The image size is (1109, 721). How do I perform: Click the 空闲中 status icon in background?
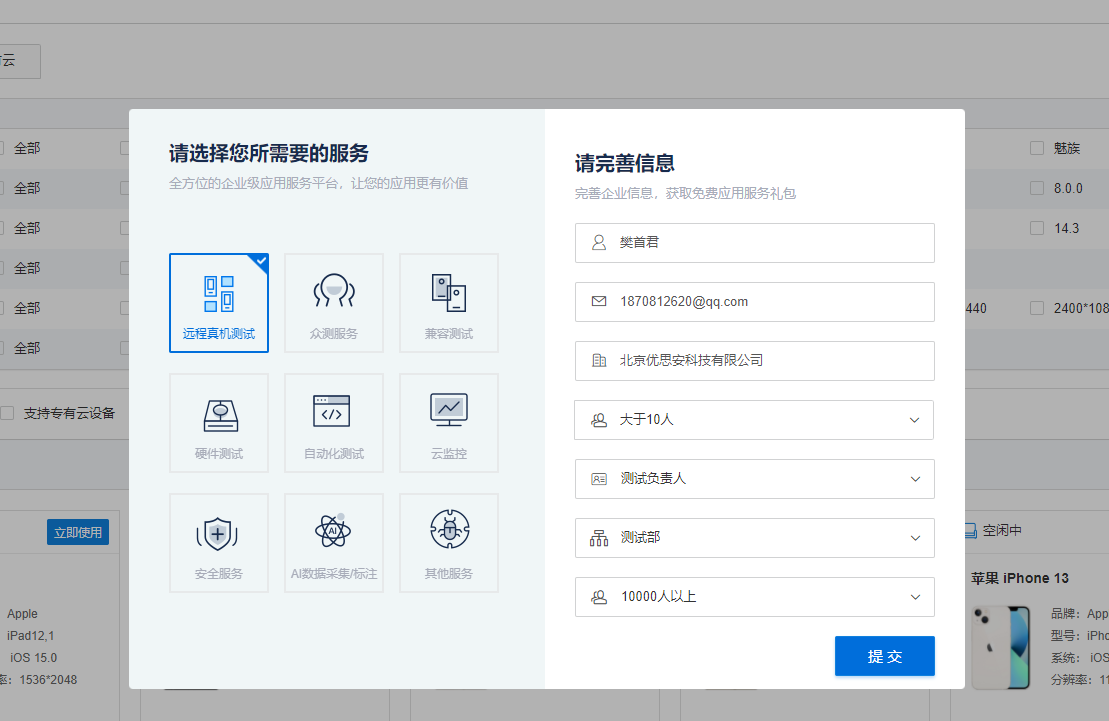point(971,531)
